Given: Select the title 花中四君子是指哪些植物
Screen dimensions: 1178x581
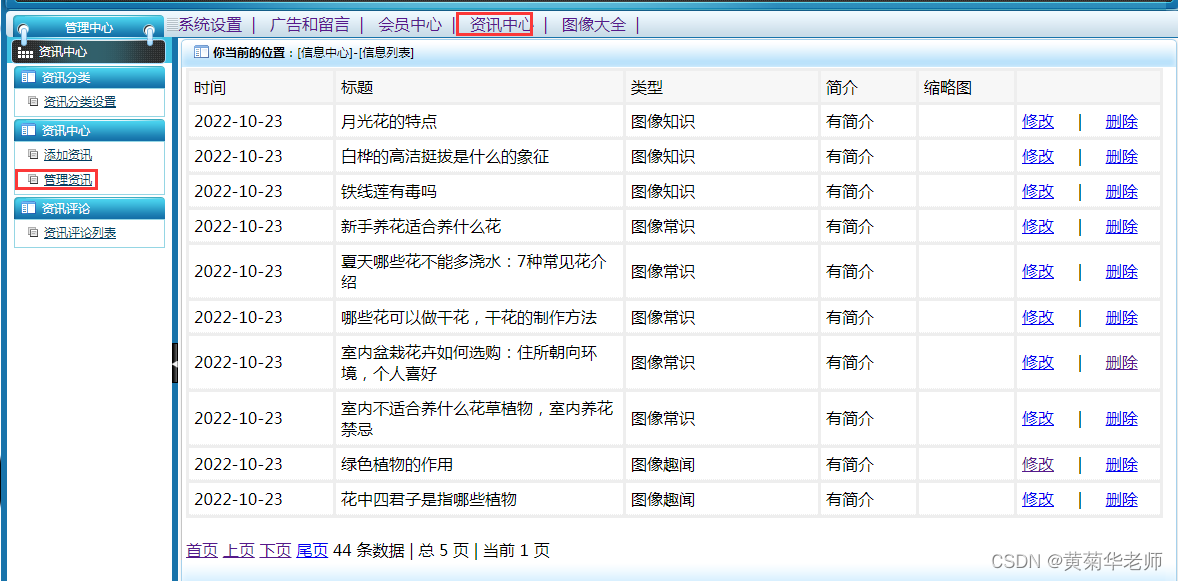Looking at the screenshot, I should click(428, 499).
